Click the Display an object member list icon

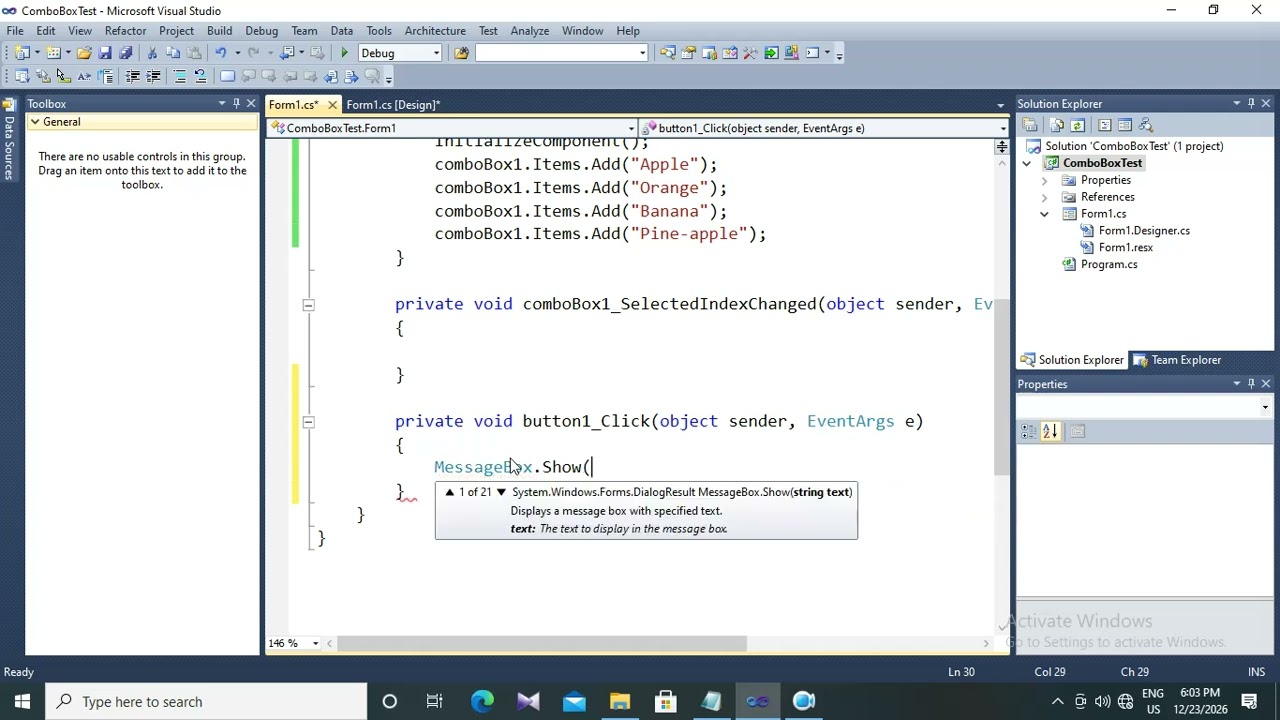coord(22,76)
